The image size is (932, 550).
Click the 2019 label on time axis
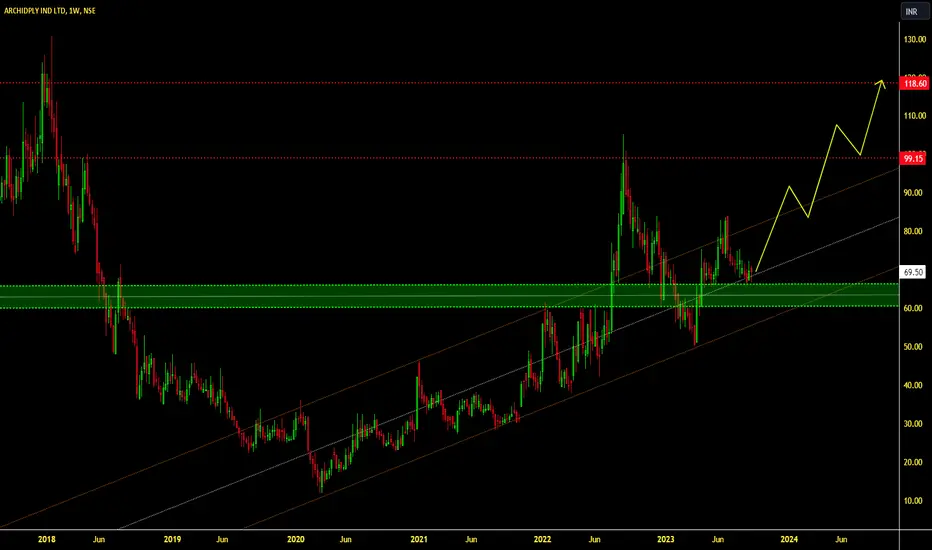tap(172, 539)
